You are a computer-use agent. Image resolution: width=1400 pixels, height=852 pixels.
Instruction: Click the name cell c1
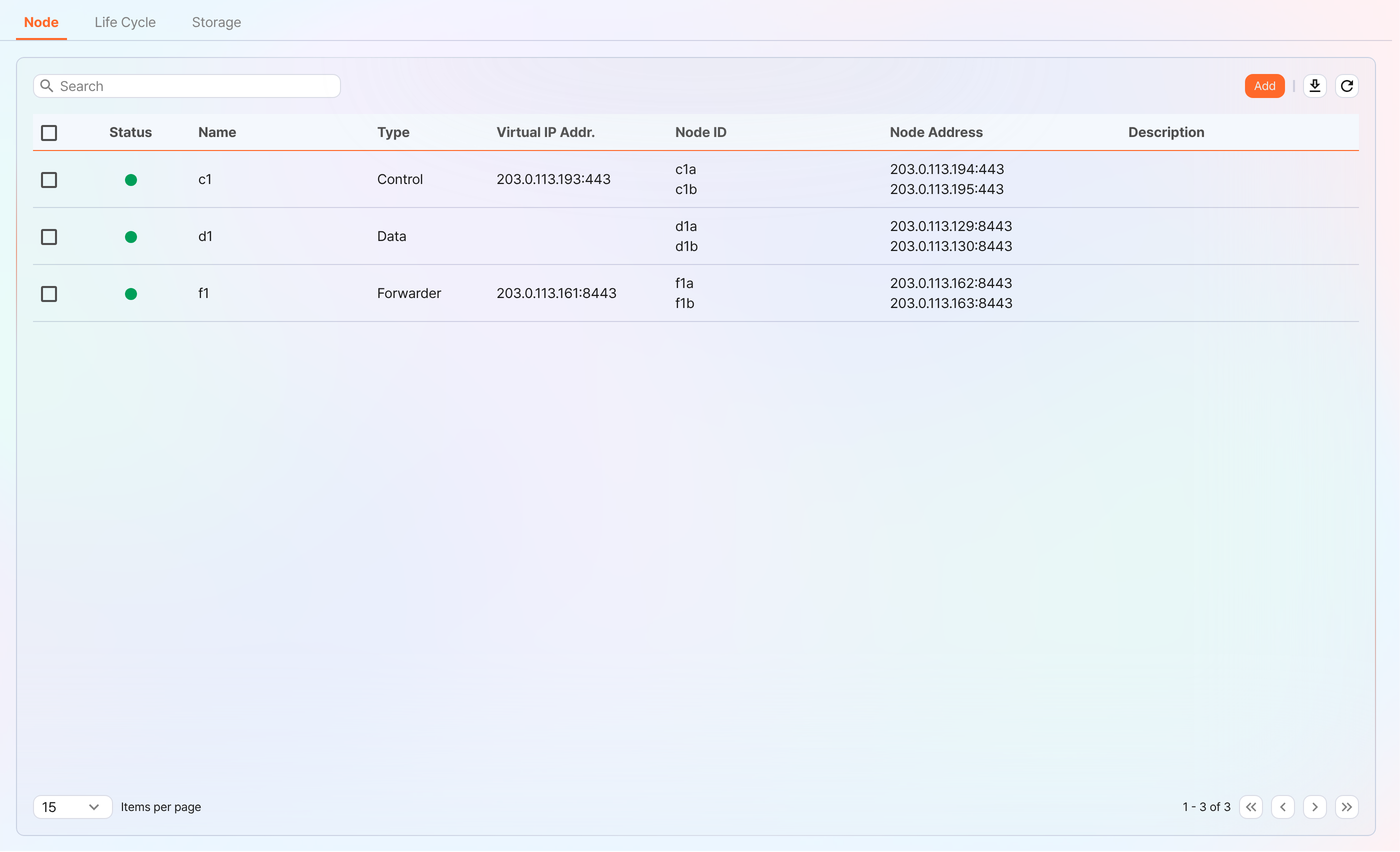point(204,179)
